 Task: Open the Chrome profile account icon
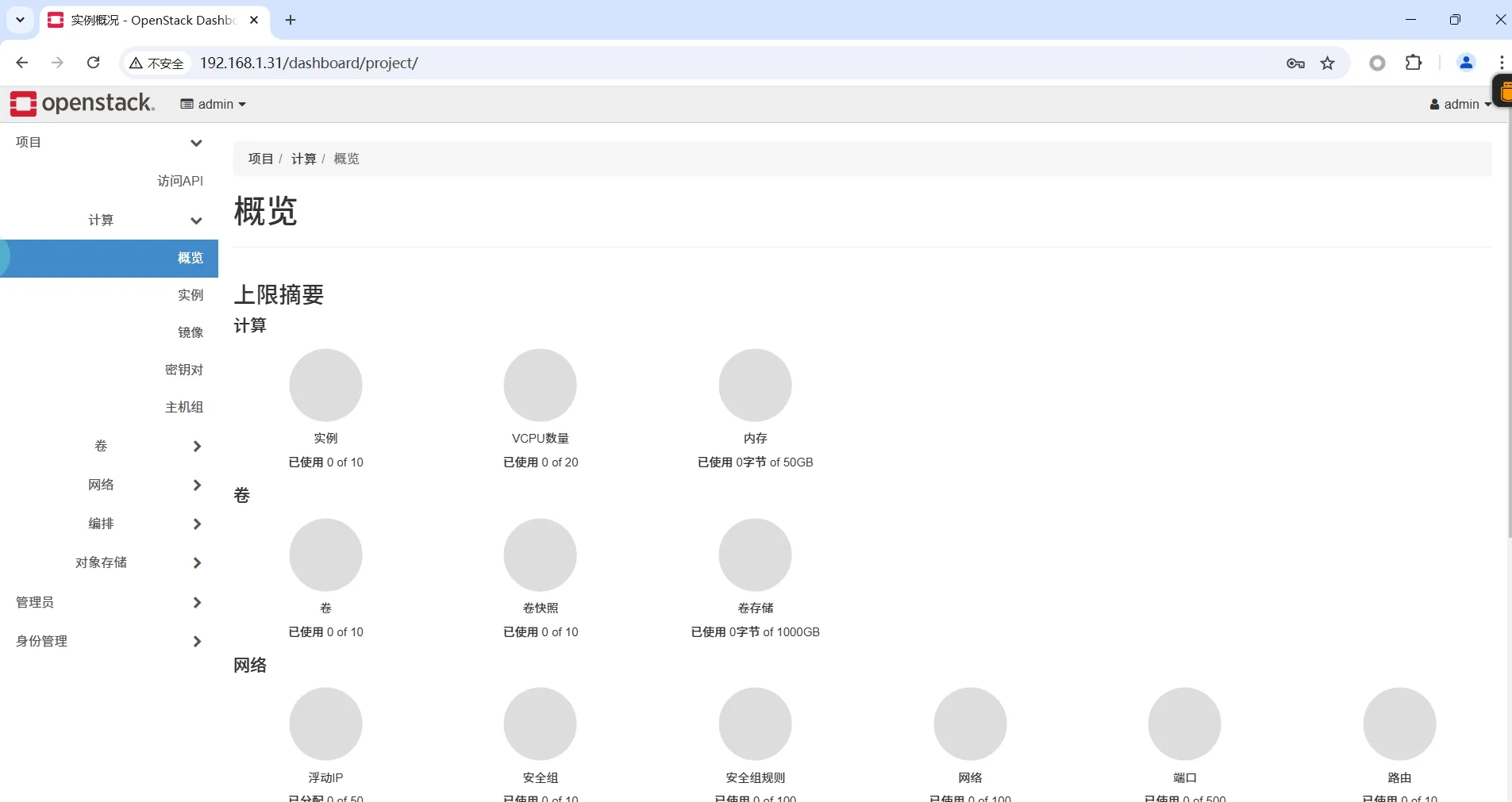(1466, 63)
